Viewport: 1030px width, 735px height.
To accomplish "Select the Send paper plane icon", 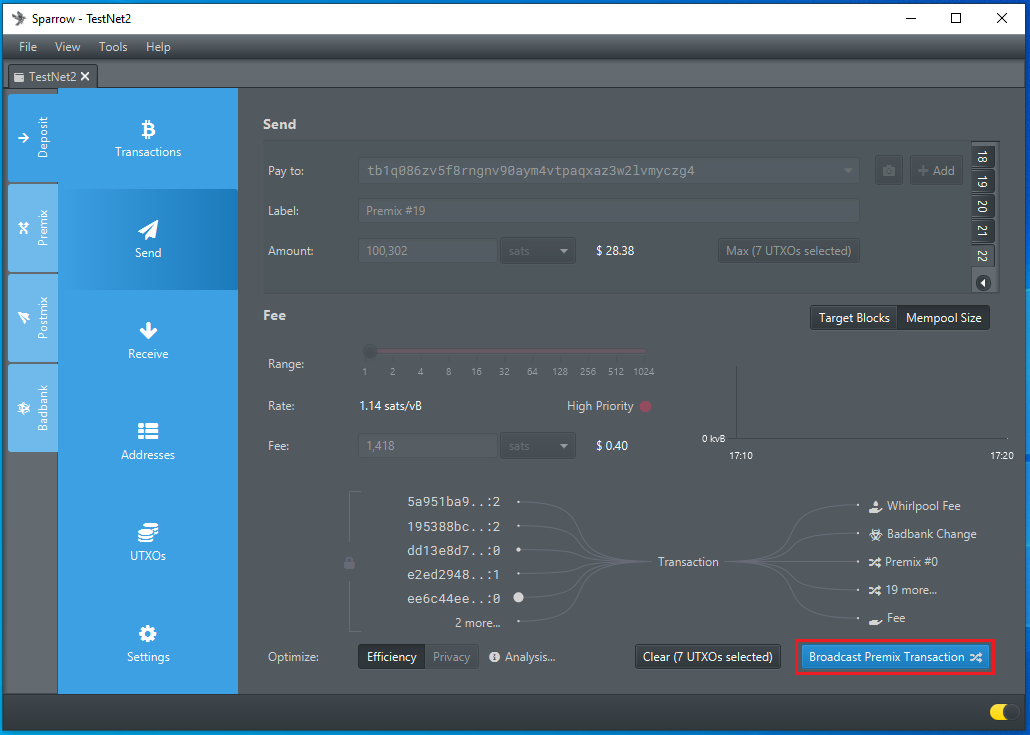I will pos(148,229).
